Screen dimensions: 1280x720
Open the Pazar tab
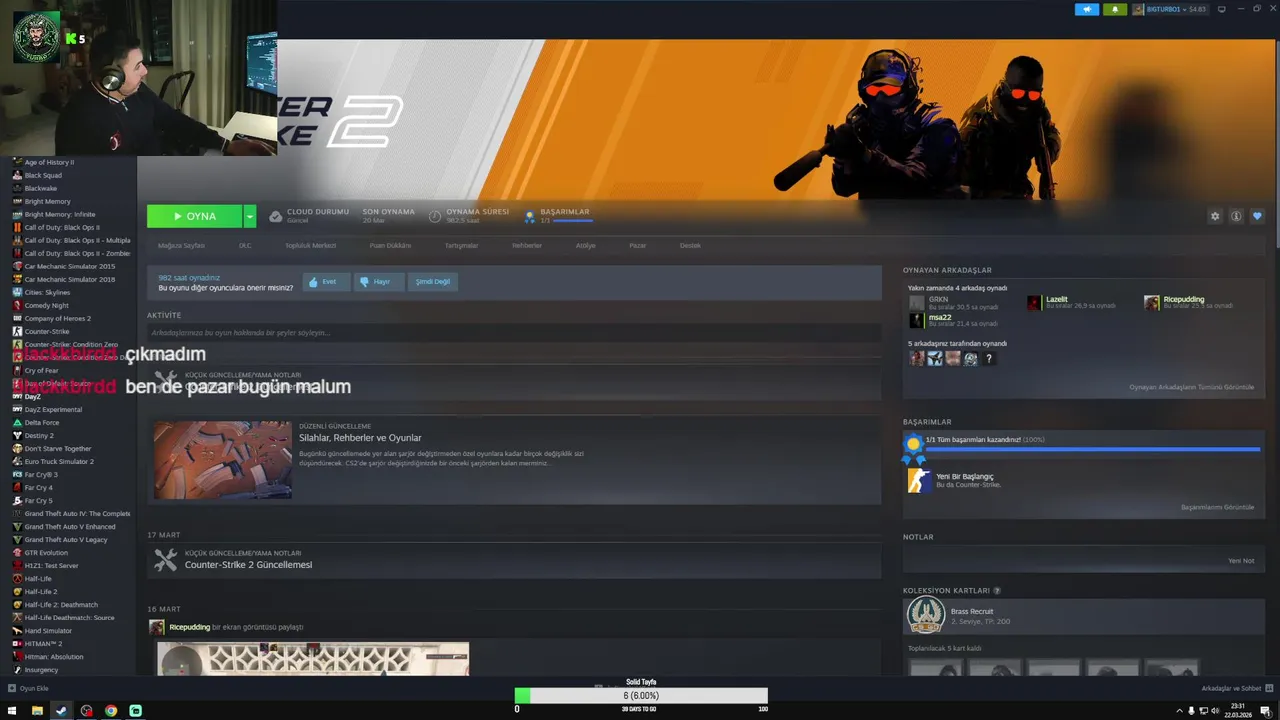click(637, 245)
